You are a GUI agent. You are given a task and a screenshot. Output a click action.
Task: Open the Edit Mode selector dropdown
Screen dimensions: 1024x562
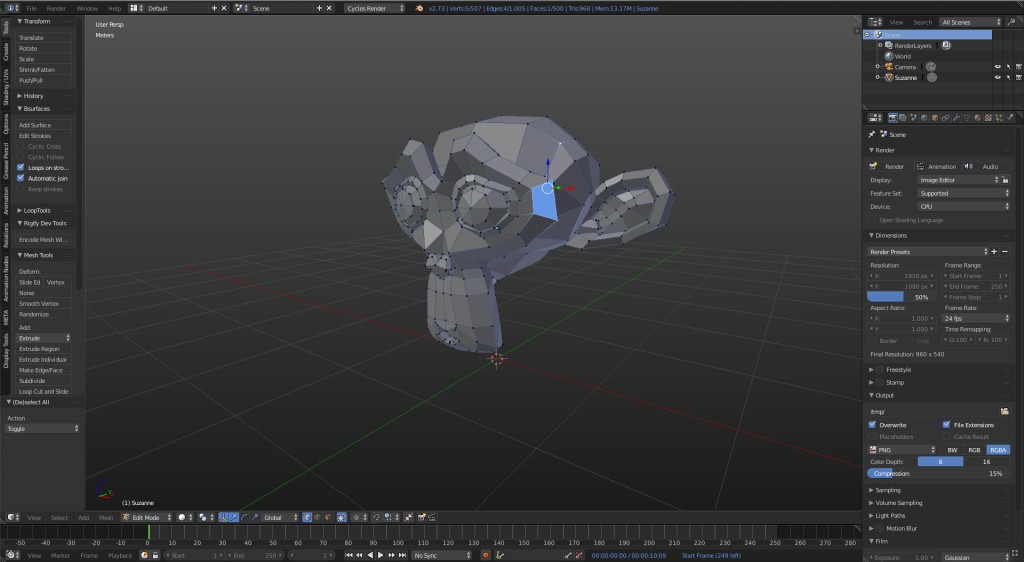tap(146, 517)
